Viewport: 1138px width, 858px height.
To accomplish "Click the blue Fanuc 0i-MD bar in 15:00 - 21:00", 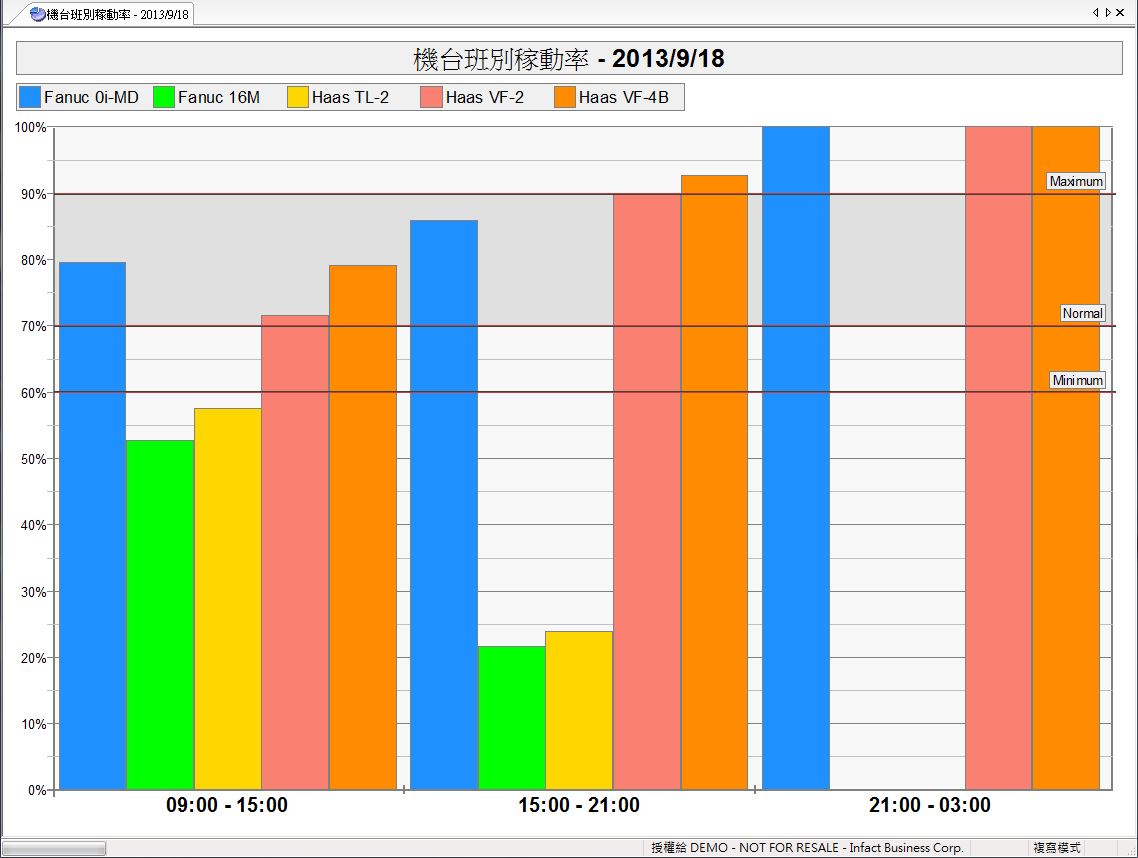I will (443, 505).
